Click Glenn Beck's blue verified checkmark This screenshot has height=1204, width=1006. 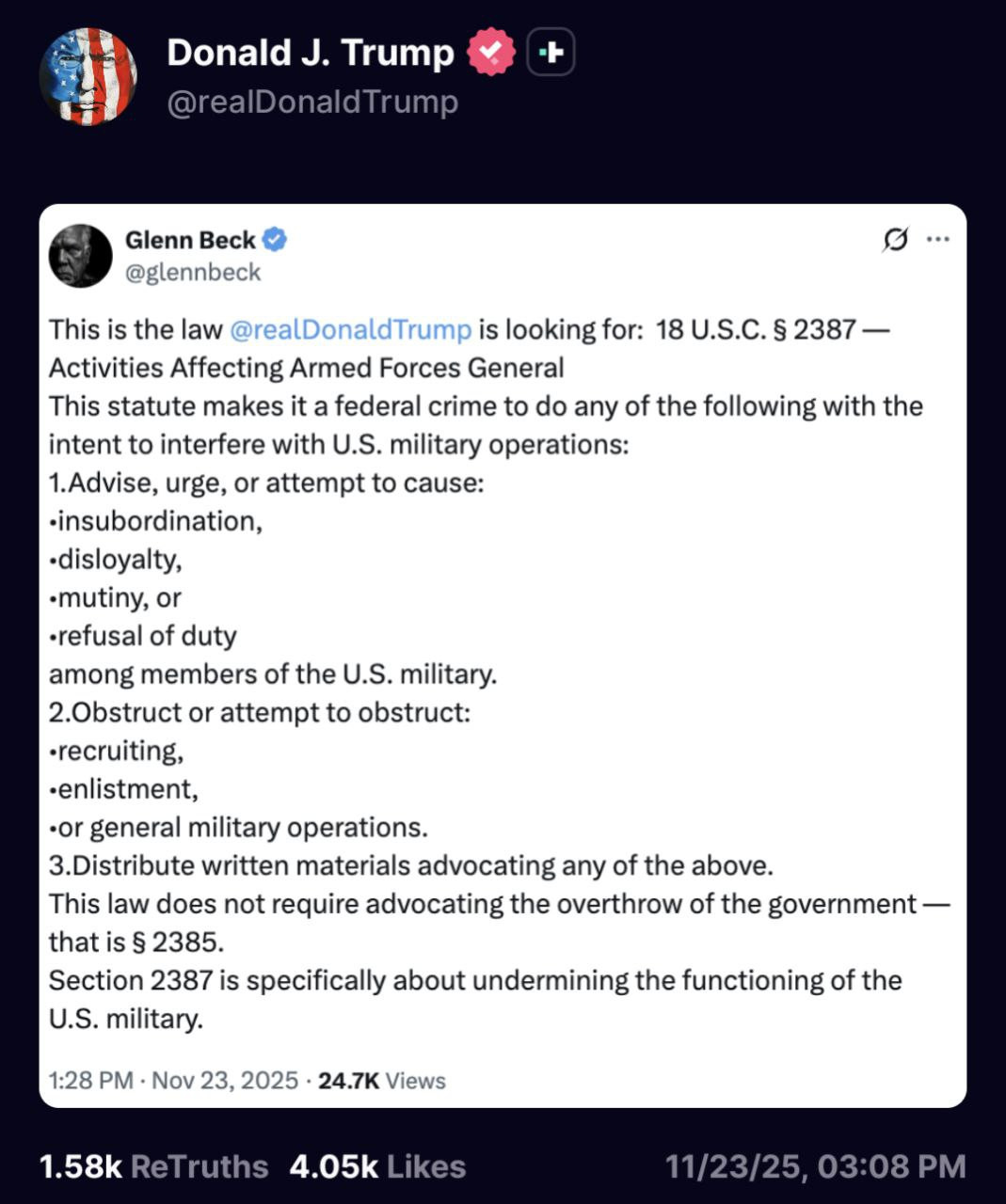tap(274, 240)
